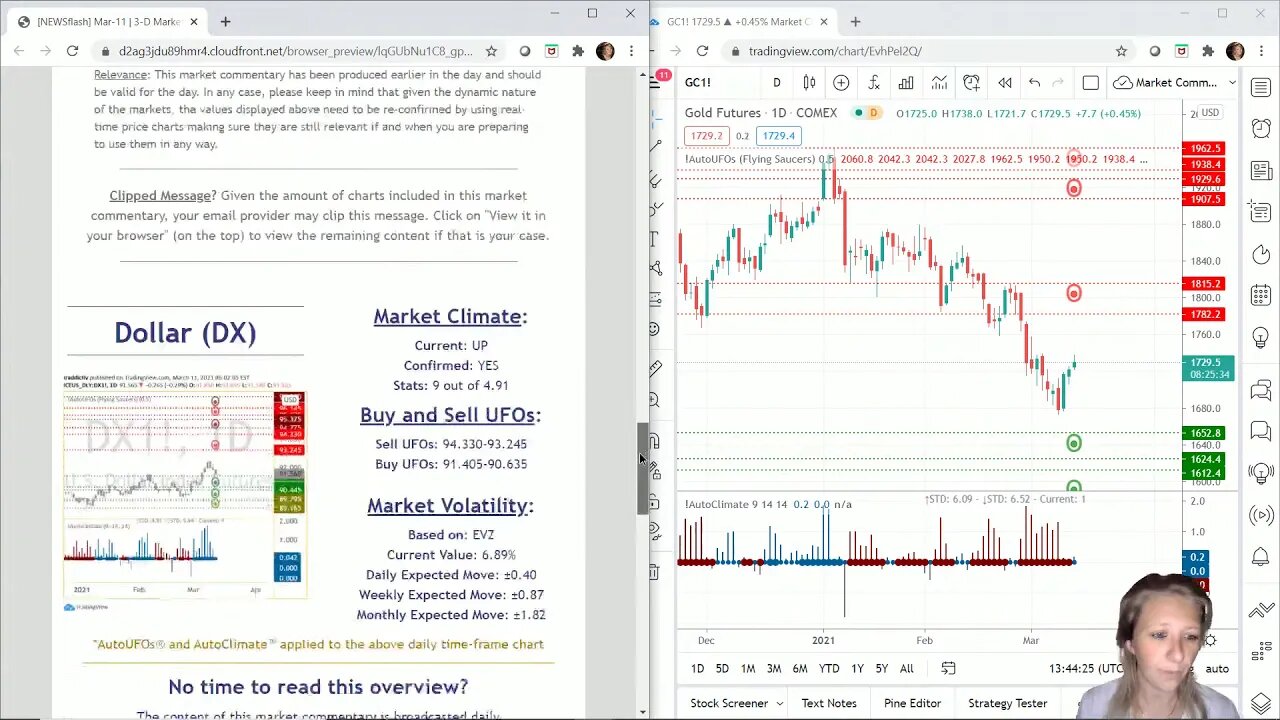
Task: Select the Text tool in drawing toolbar
Action: 655,238
